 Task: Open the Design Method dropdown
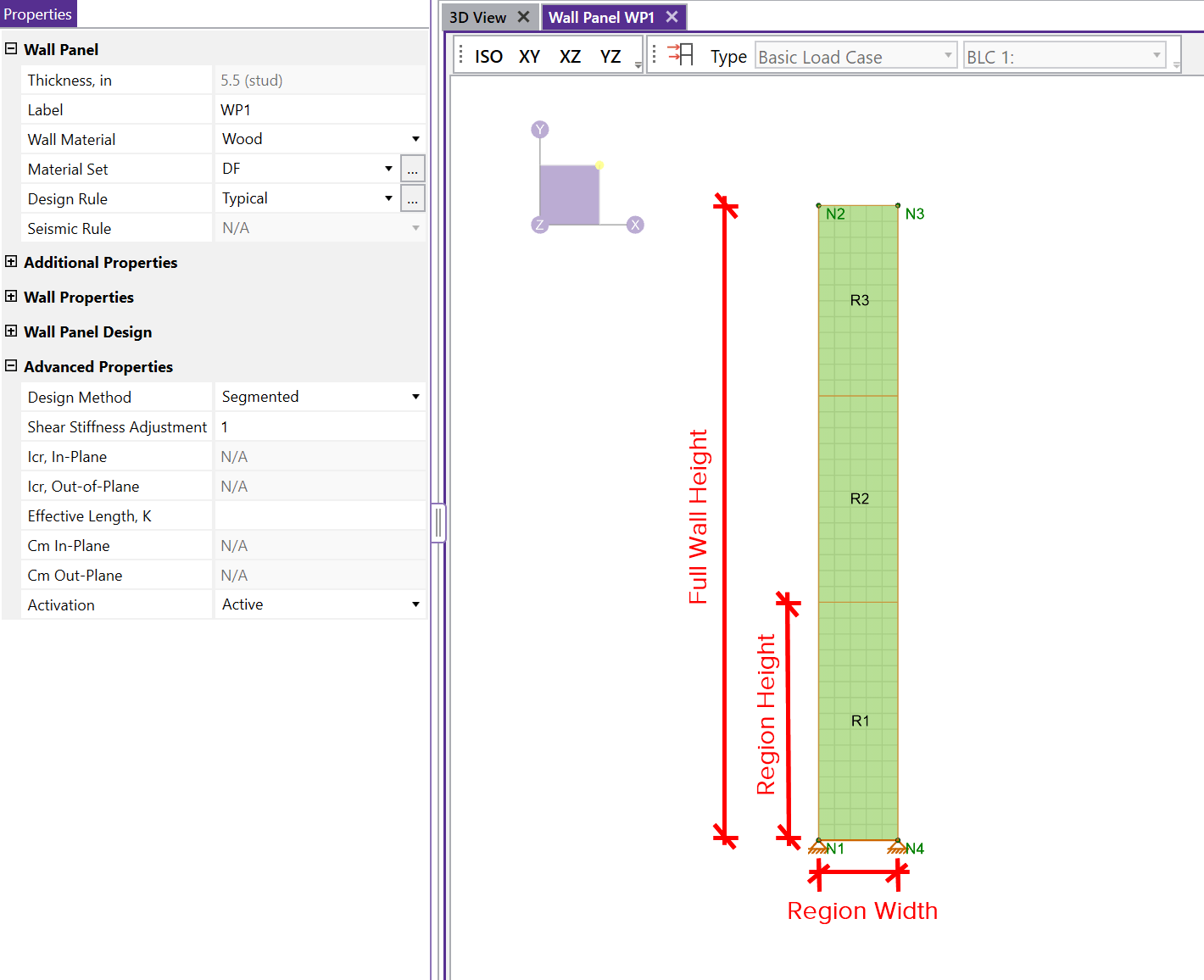pyautogui.click(x=415, y=397)
